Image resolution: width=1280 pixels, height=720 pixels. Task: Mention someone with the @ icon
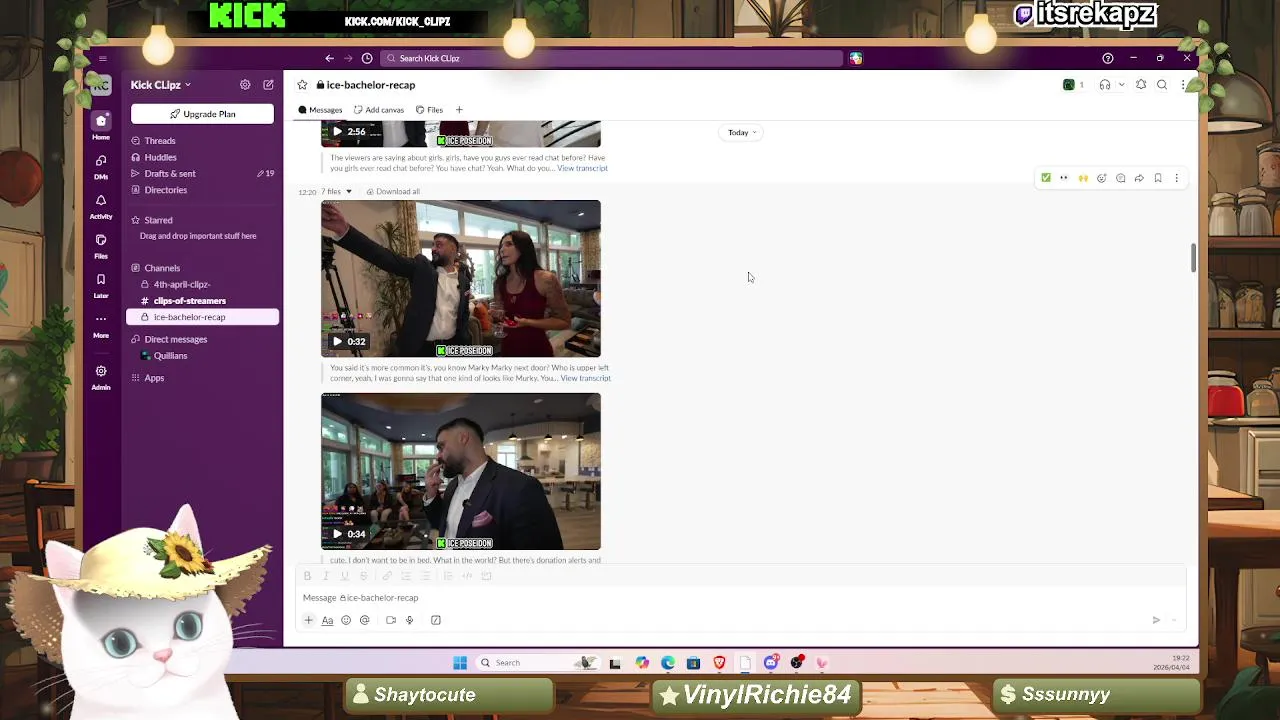click(x=365, y=620)
